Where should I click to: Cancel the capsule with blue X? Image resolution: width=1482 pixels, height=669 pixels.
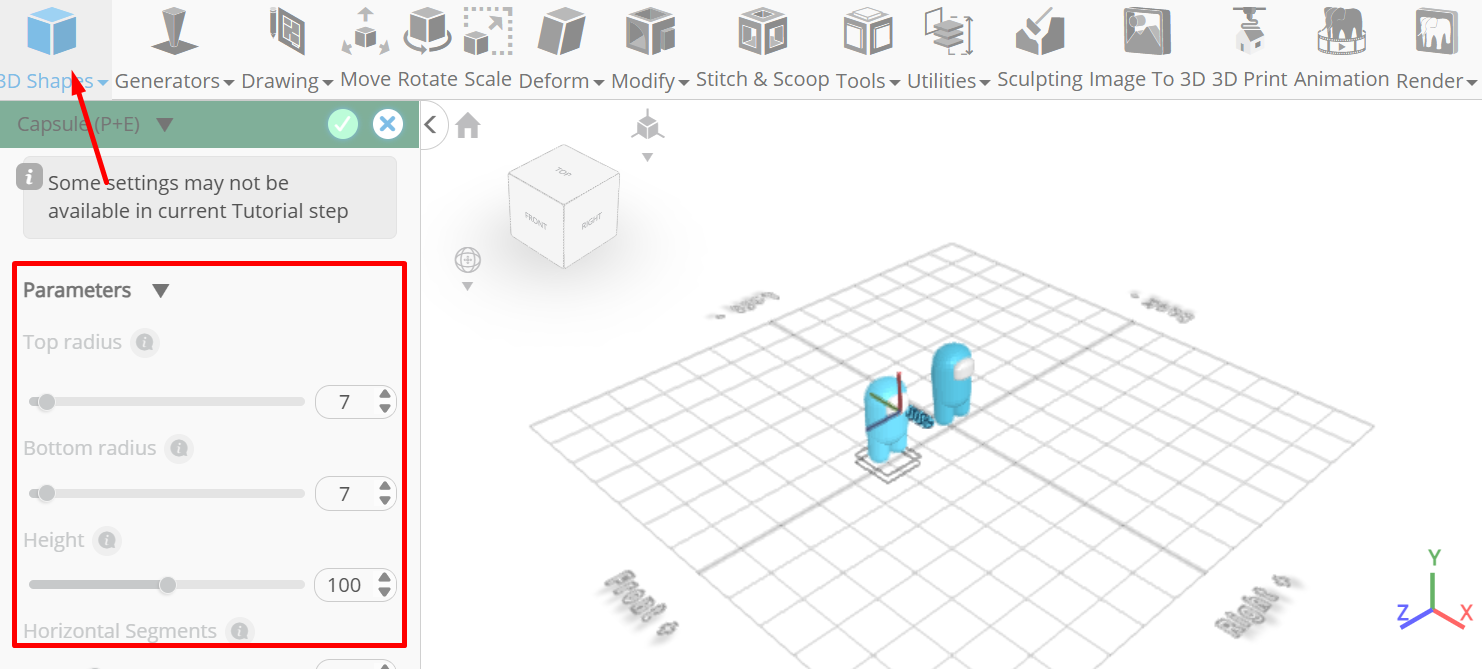click(388, 124)
